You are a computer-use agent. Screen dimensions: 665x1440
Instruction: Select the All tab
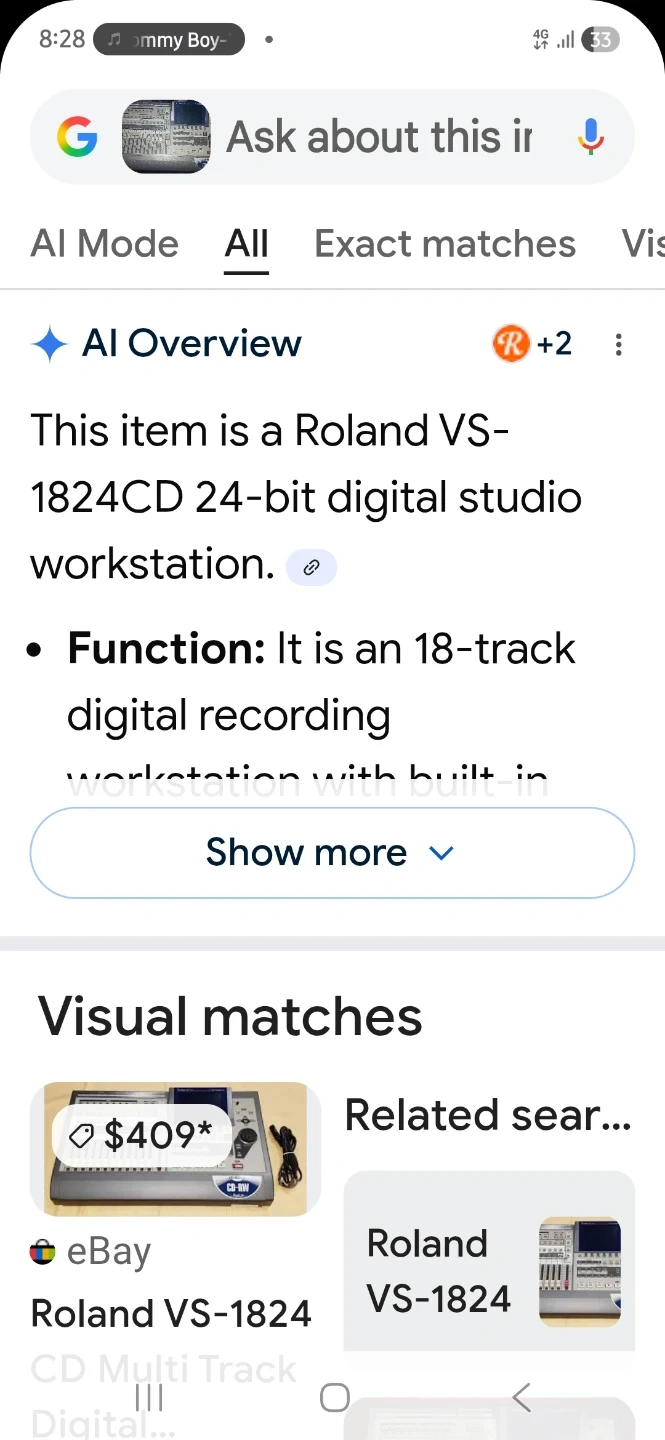(x=246, y=244)
